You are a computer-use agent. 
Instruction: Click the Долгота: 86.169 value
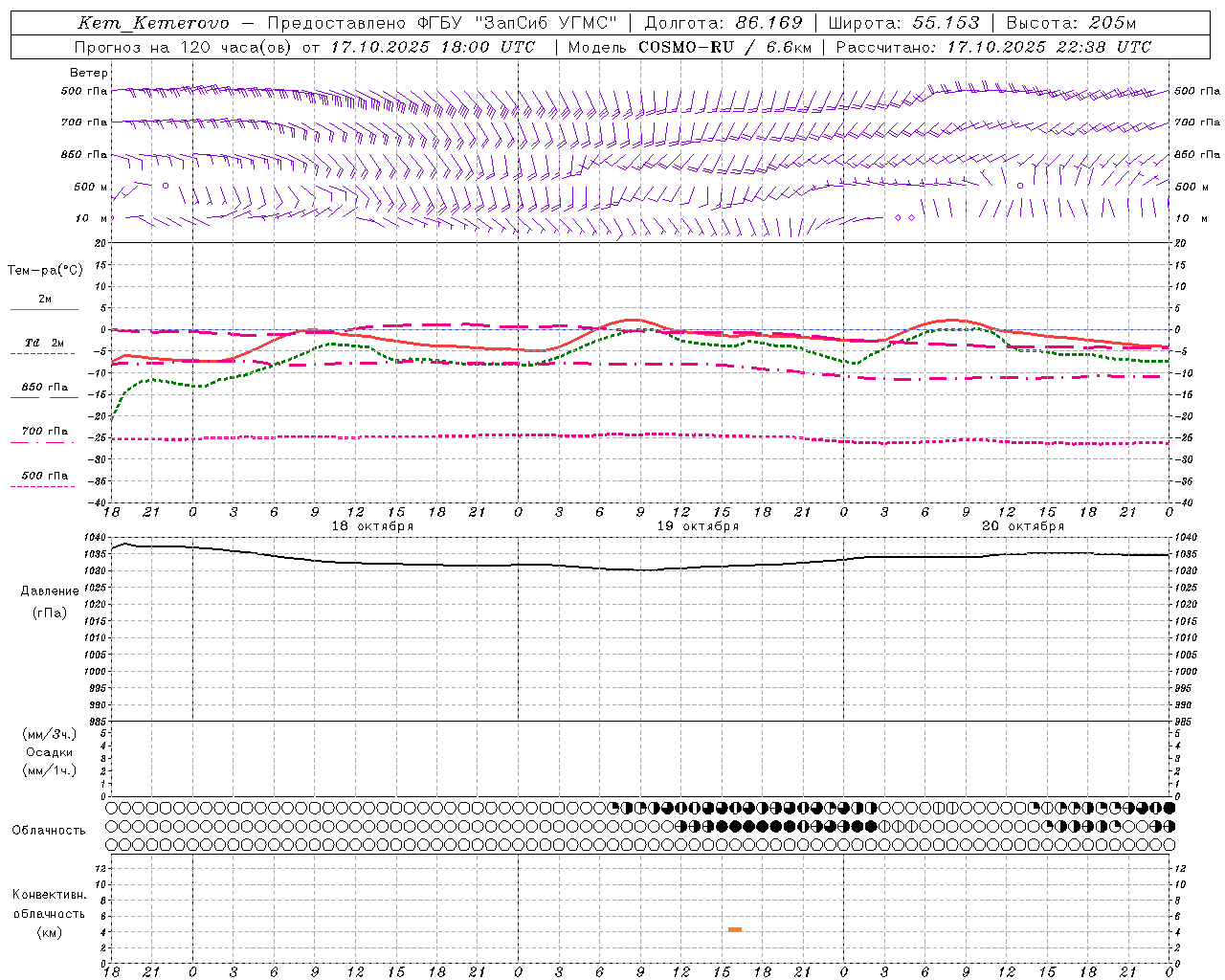click(x=724, y=23)
